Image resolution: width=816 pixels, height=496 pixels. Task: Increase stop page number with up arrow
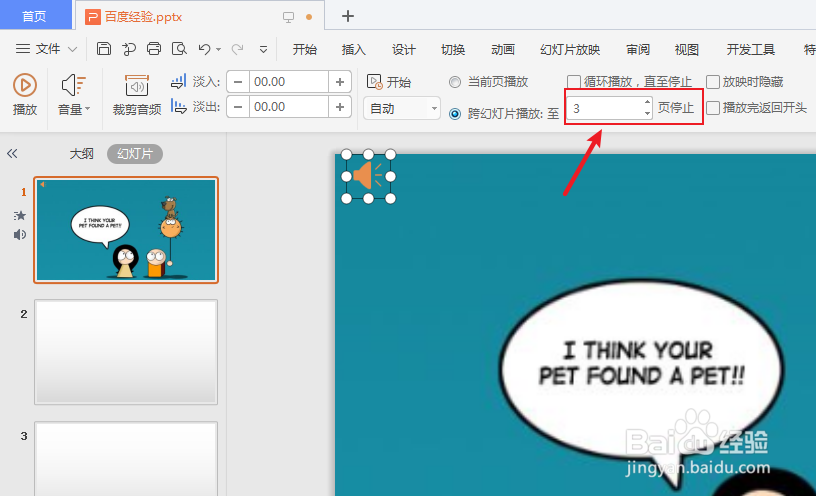coord(647,103)
